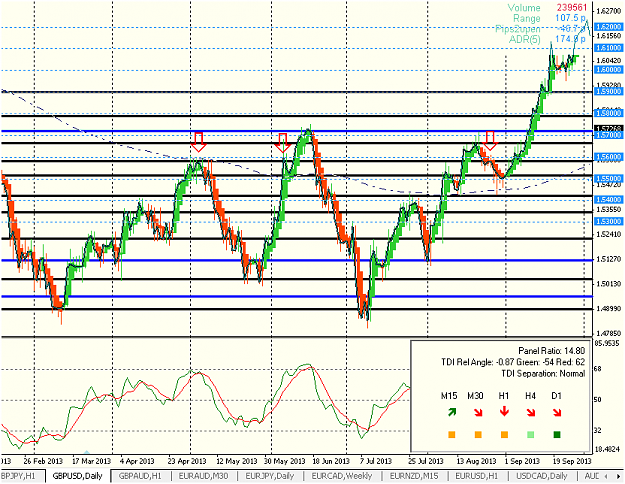Viewport: 625px width, 484px height.
Task: Click the M30 timeframe label in panel
Action: coord(475,396)
